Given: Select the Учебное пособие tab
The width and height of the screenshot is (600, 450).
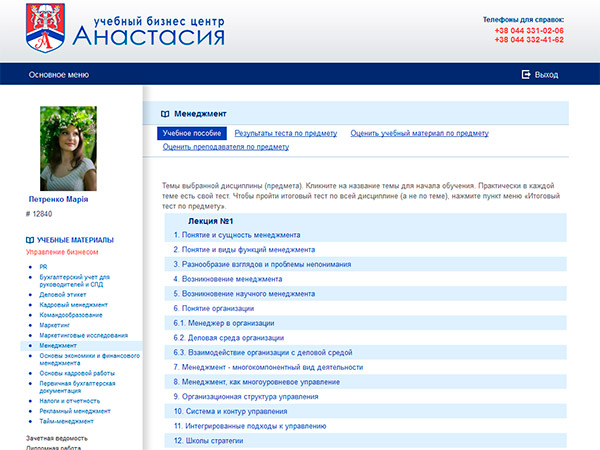Looking at the screenshot, I should 192,133.
